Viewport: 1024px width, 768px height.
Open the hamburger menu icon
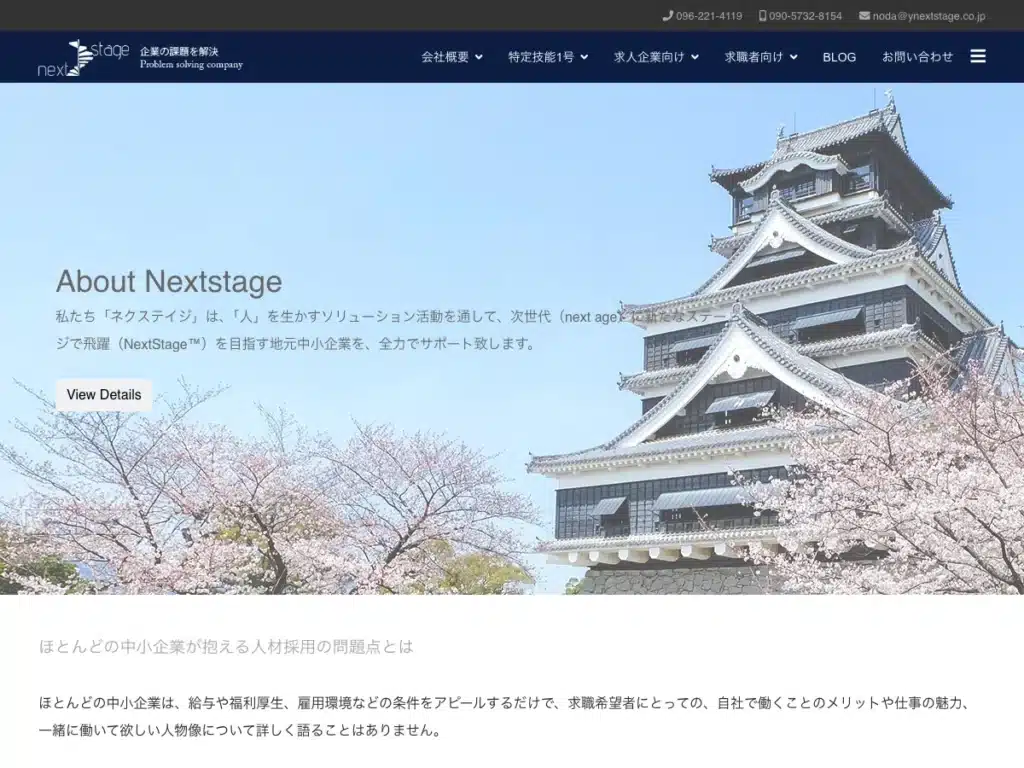click(978, 56)
